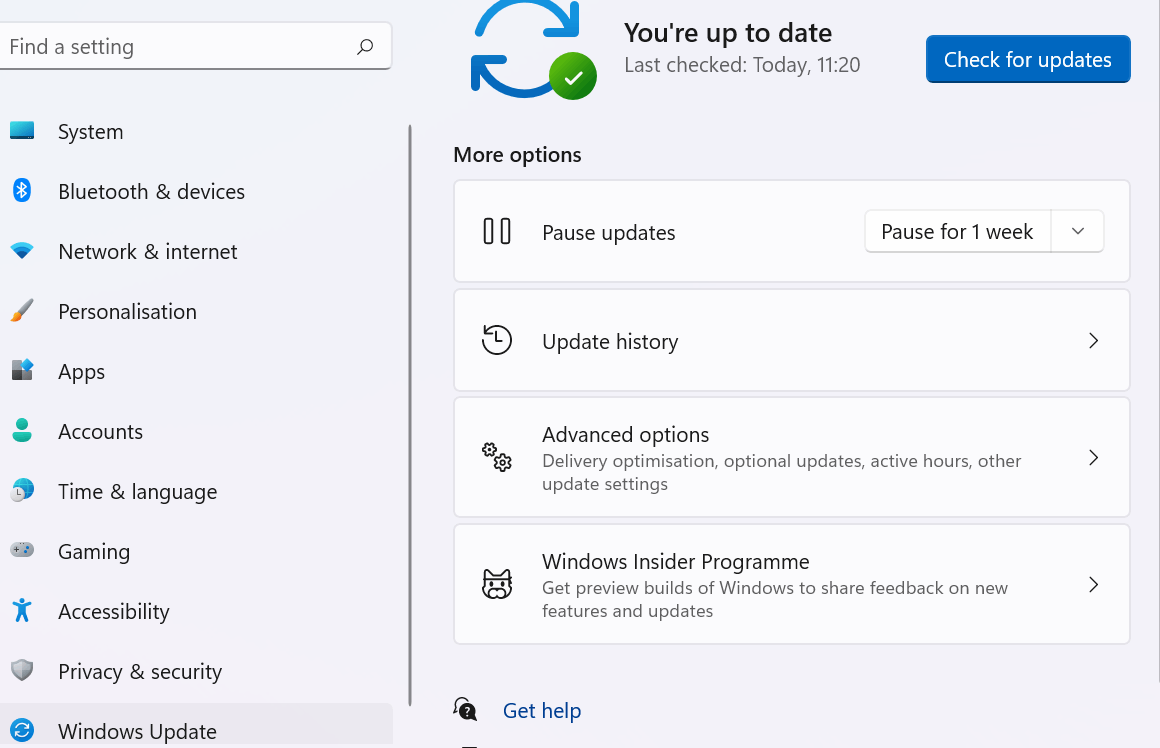Open Gaming settings via the controller icon
1160x748 pixels.
coord(22,551)
